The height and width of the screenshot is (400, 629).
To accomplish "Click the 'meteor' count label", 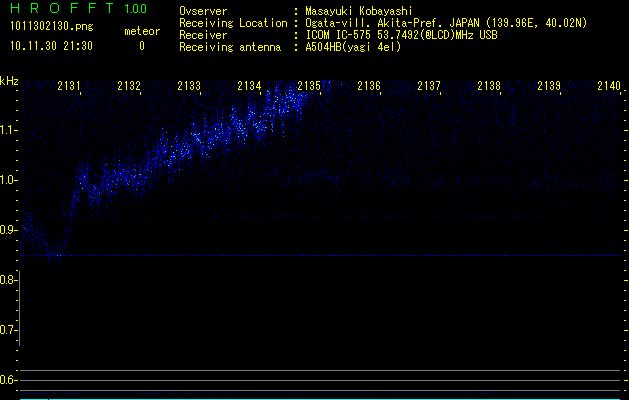I will click(x=142, y=31).
